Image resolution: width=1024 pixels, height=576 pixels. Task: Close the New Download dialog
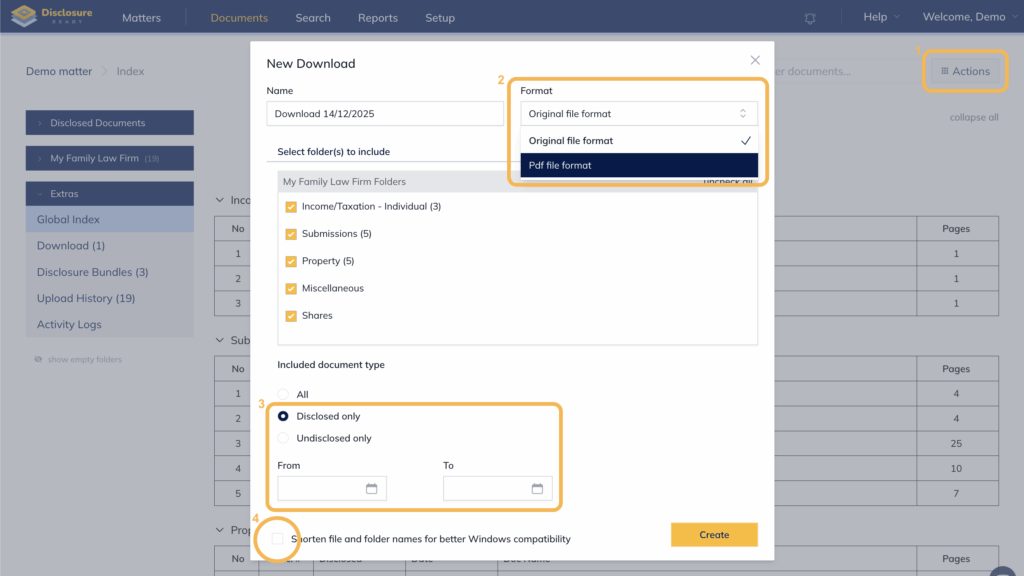point(755,60)
